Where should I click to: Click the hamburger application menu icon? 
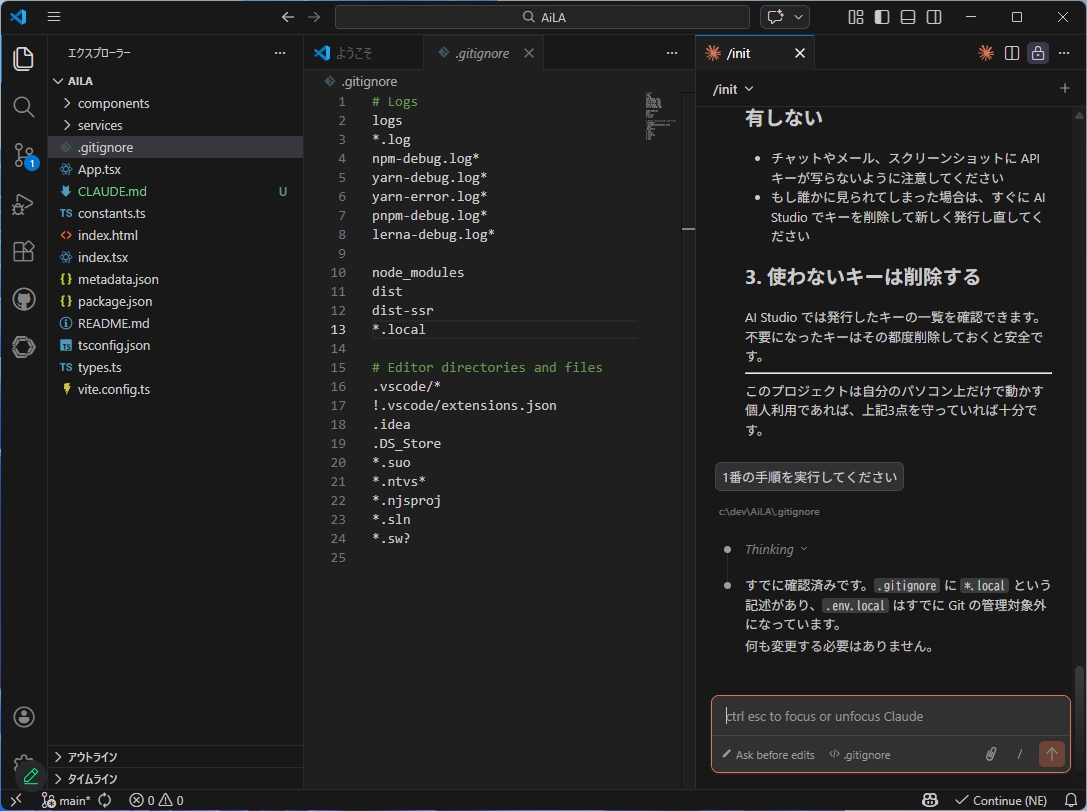point(54,17)
